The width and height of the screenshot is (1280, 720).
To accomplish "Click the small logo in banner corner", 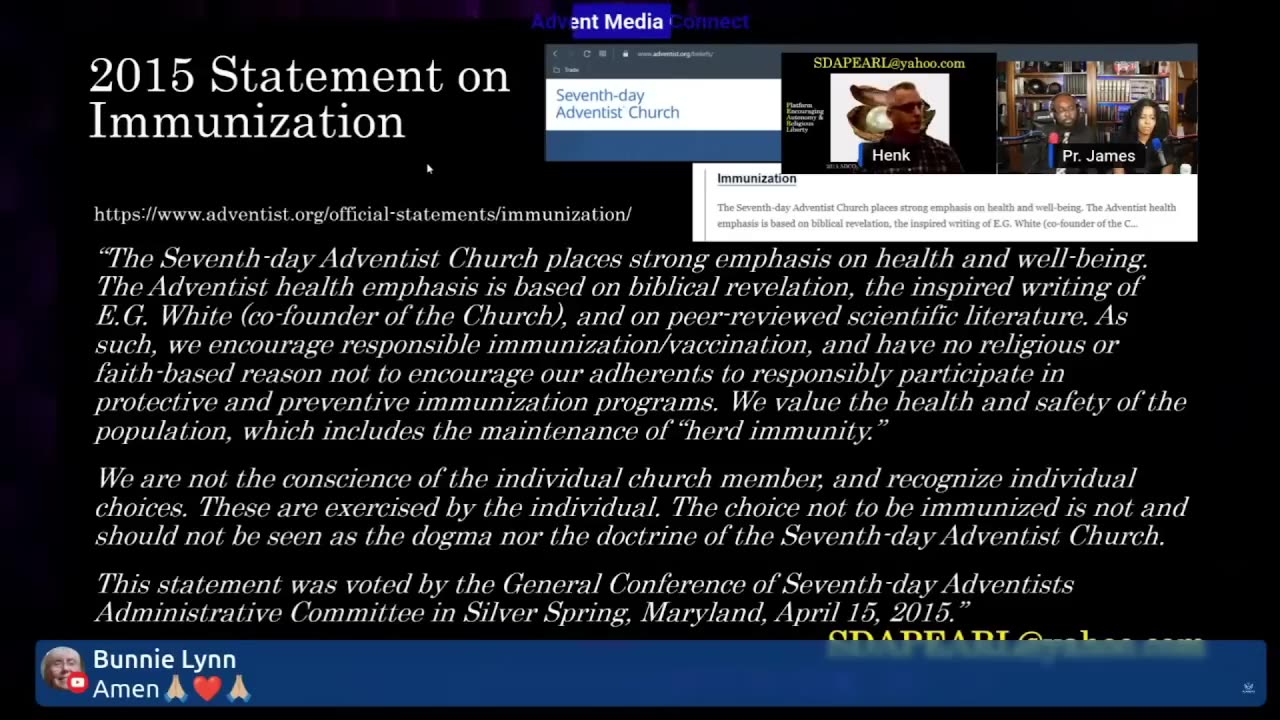I will tap(1248, 687).
